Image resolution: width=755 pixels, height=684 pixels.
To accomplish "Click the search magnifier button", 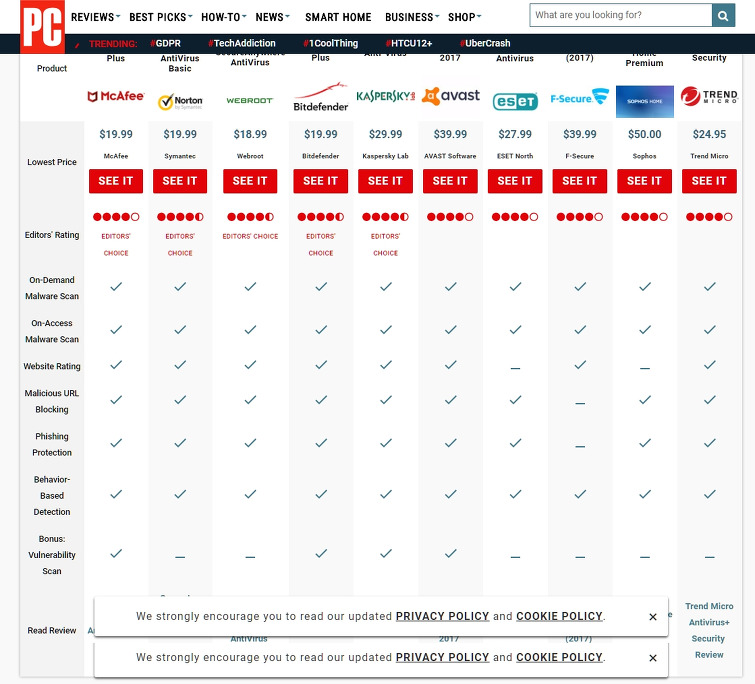I will click(x=723, y=15).
